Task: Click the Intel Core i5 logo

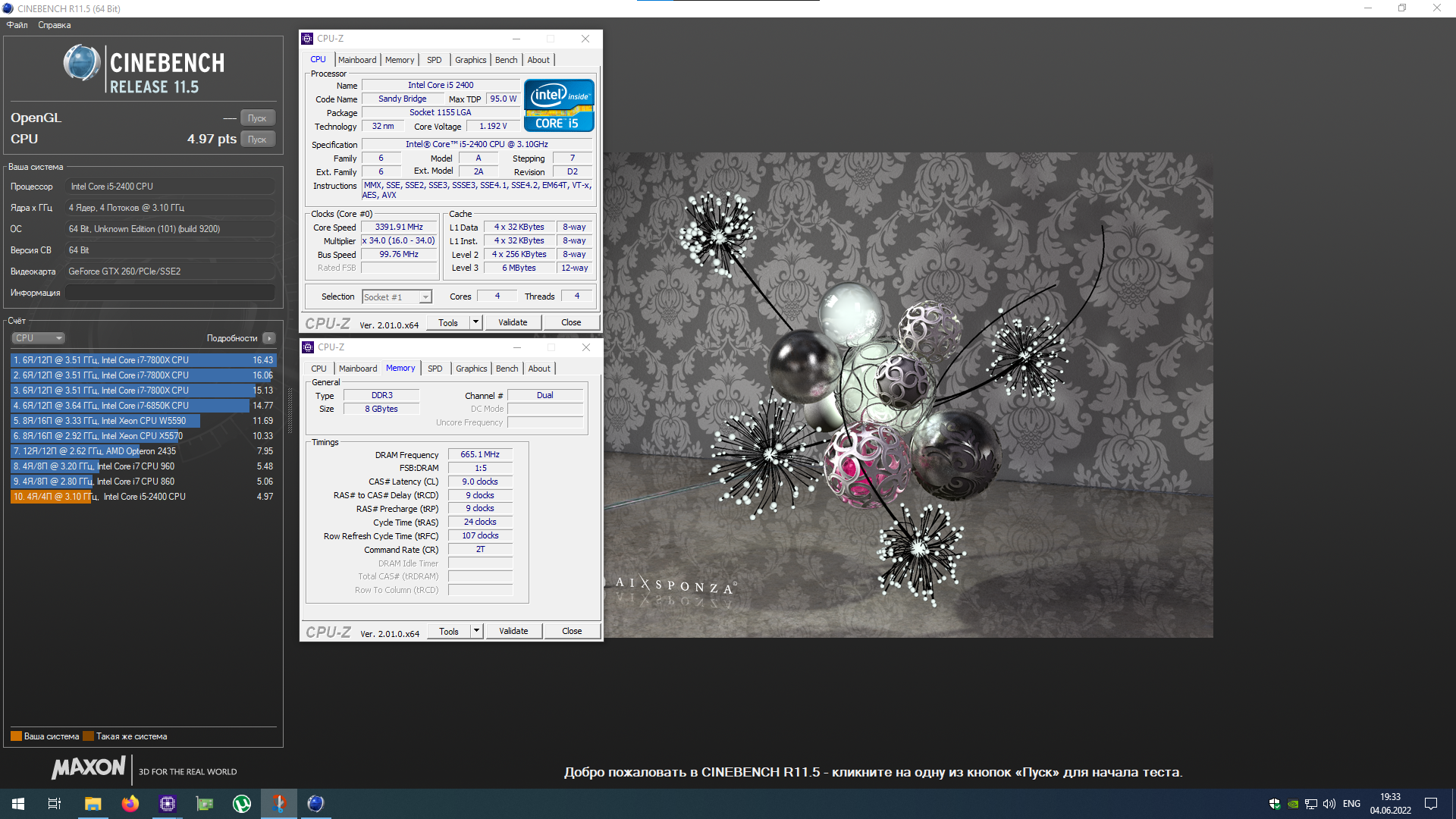Action: (559, 105)
